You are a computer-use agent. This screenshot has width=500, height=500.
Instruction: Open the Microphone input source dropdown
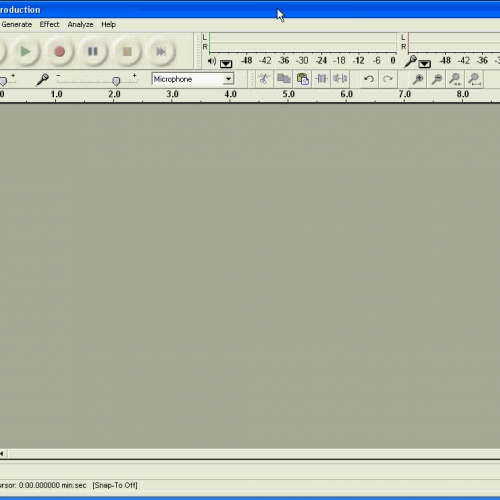(228, 79)
